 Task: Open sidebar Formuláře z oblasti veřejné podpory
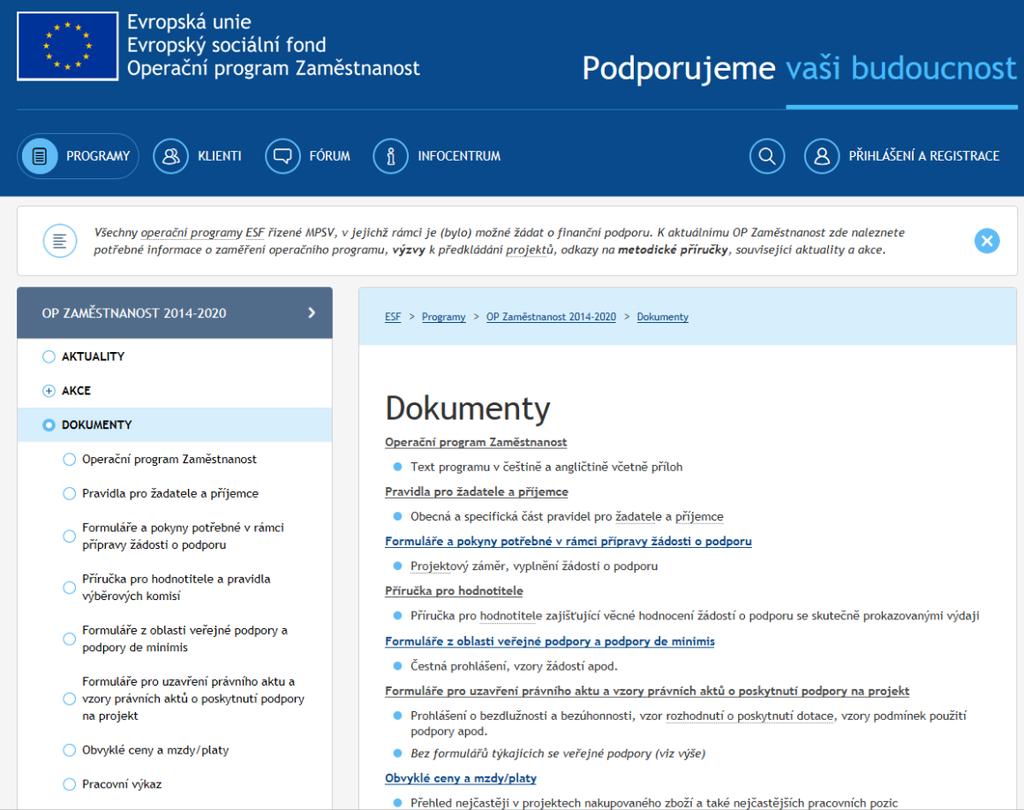click(x=185, y=639)
